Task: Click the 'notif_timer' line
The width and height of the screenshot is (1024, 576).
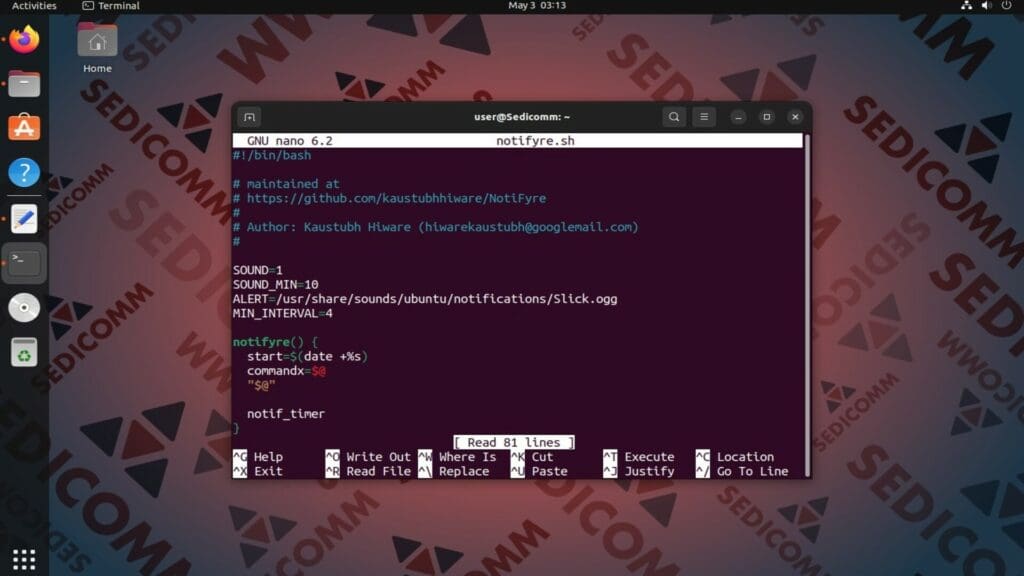Action: pyautogui.click(x=285, y=413)
